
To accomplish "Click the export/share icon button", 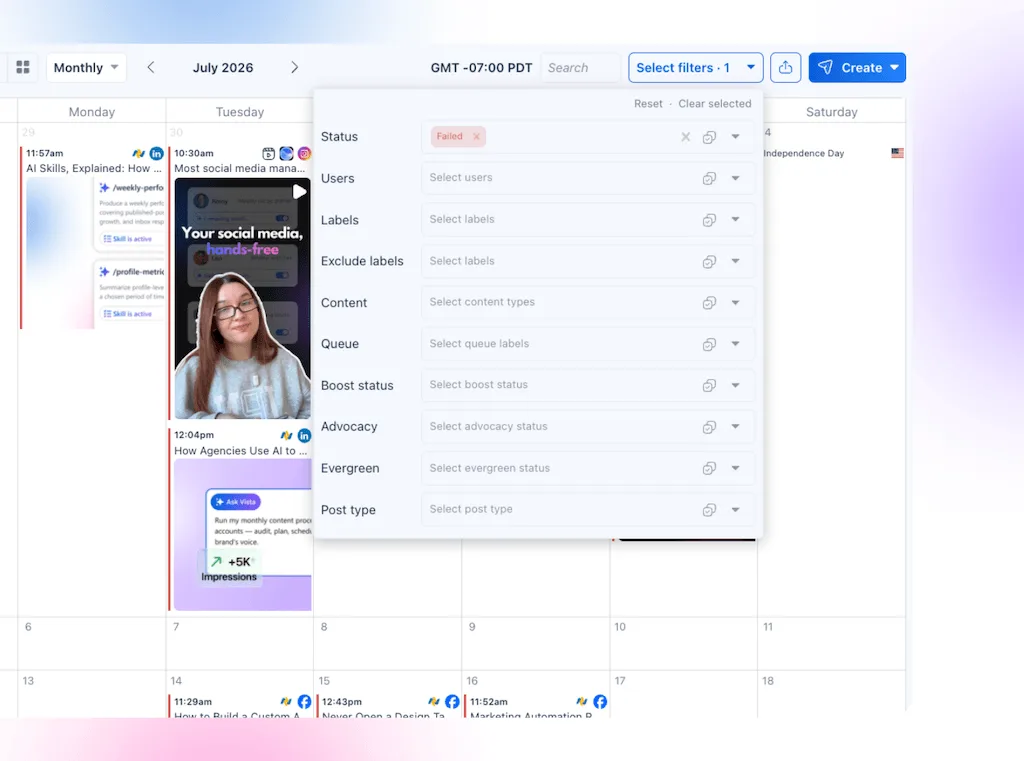I will [x=785, y=67].
